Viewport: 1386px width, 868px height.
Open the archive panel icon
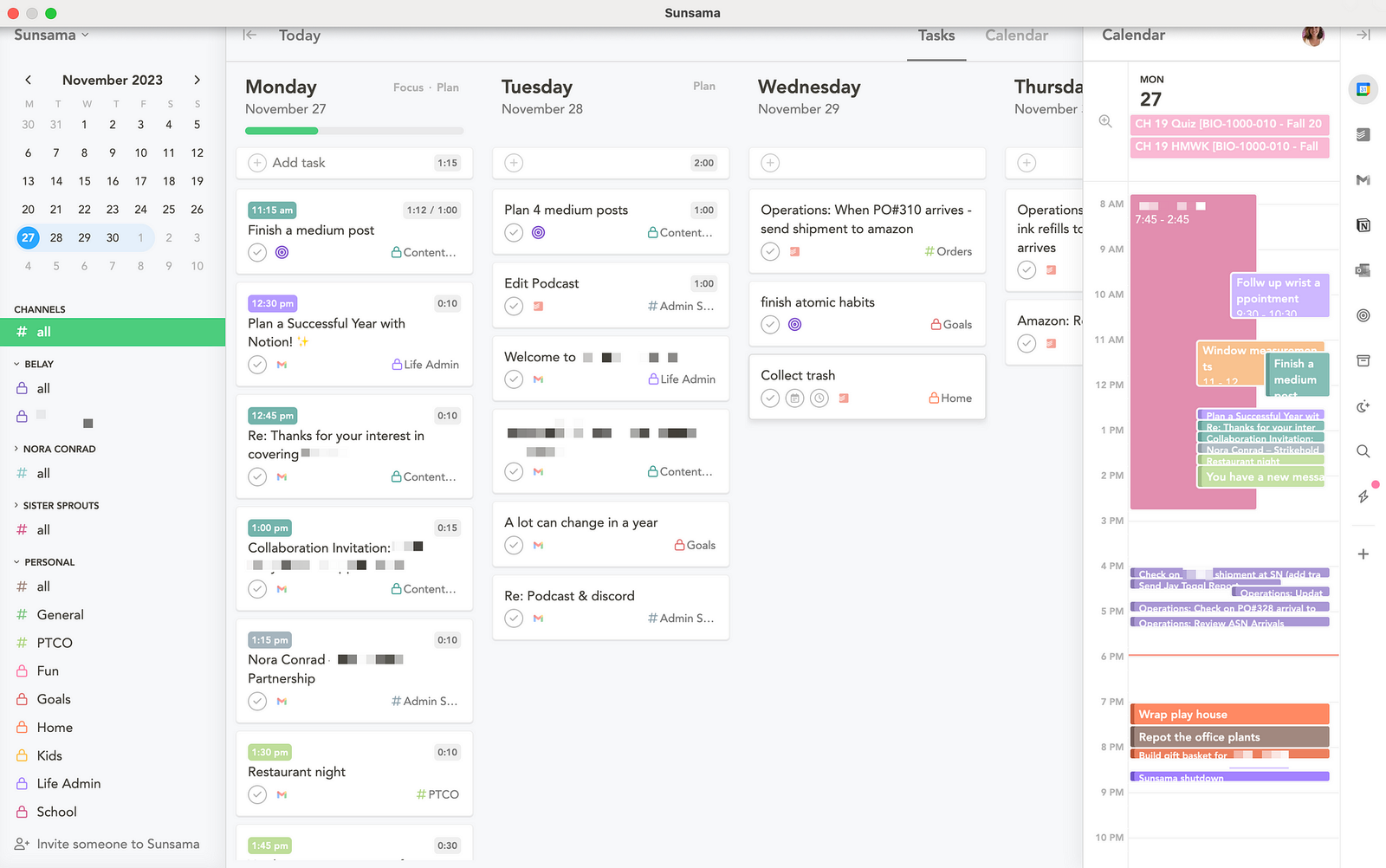click(1363, 360)
